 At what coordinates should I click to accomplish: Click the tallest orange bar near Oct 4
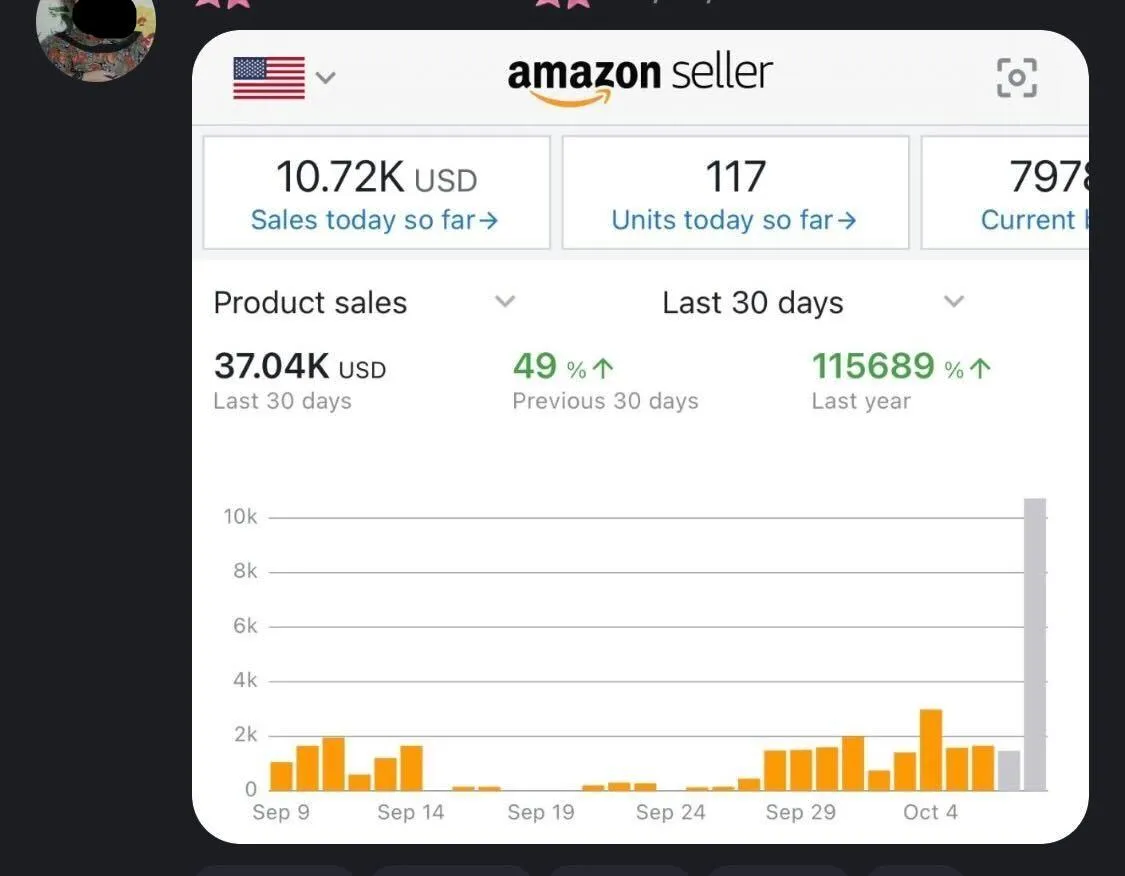(931, 749)
